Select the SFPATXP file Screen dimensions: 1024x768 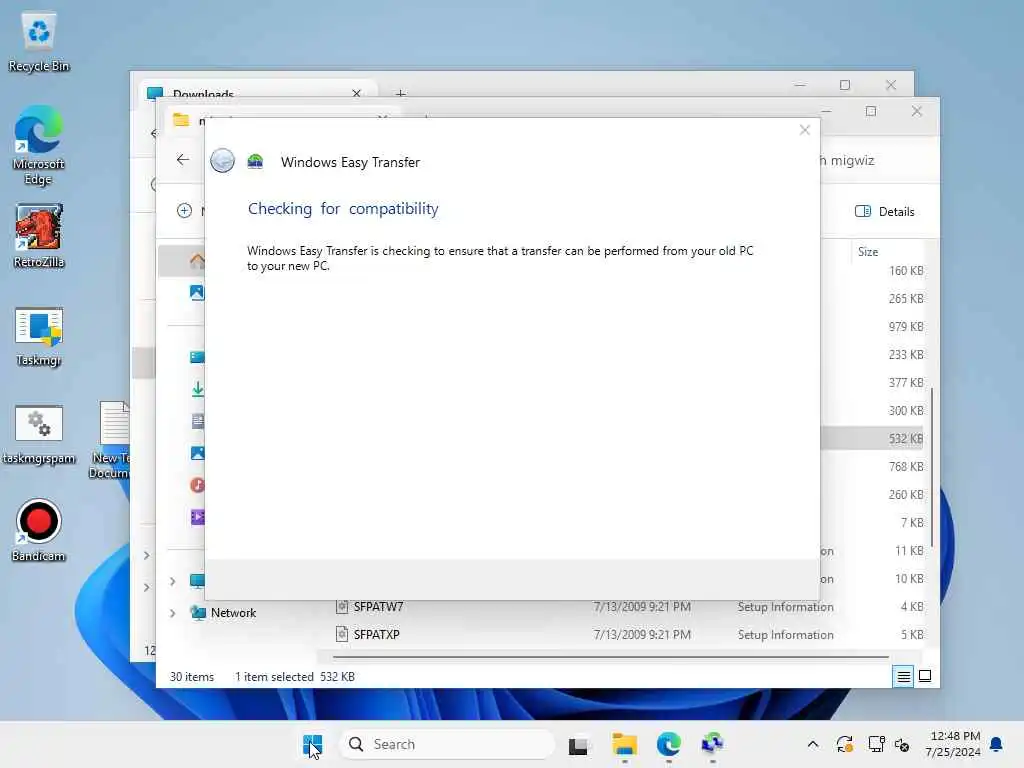[x=376, y=634]
